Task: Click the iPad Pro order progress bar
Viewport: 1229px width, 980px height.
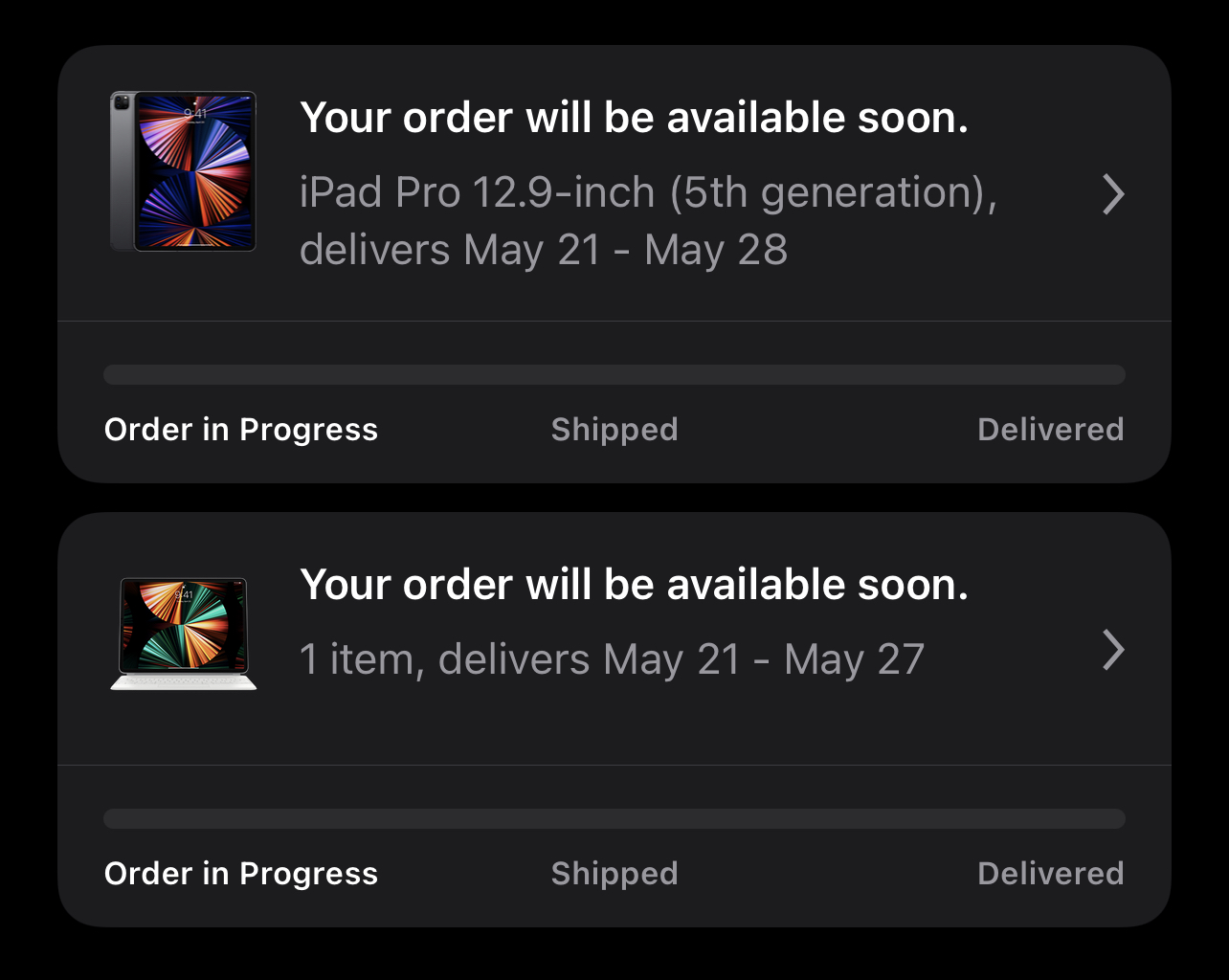Action: (614, 374)
